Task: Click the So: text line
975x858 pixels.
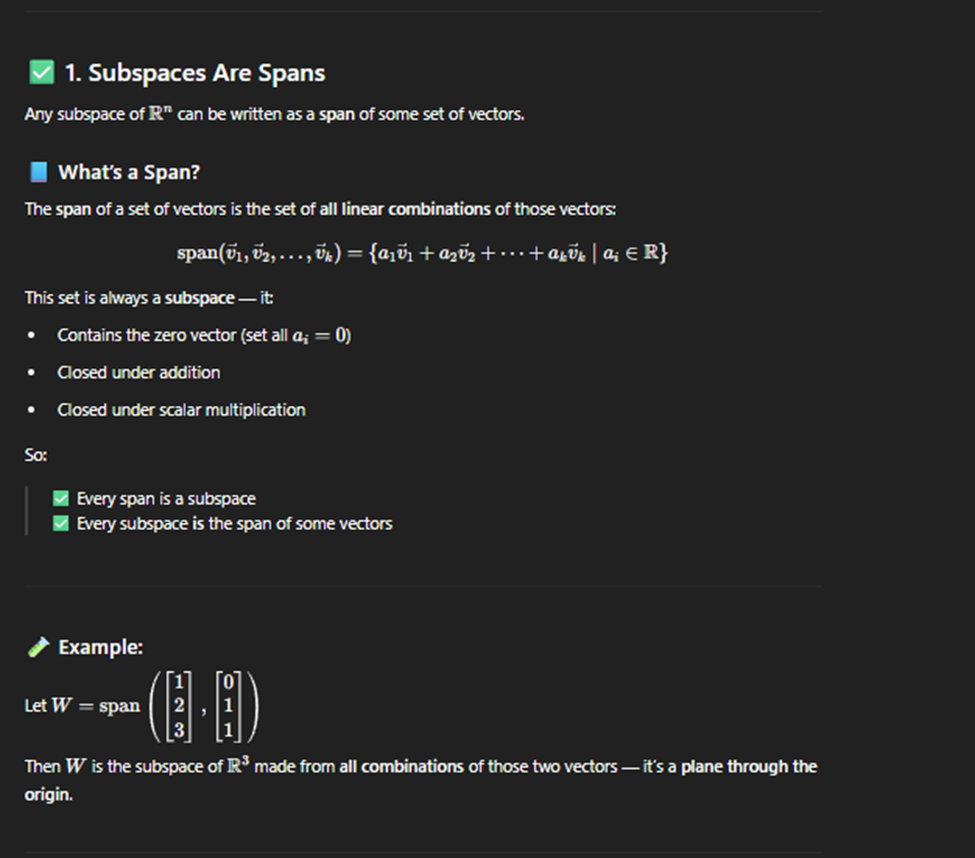Action: pos(35,455)
